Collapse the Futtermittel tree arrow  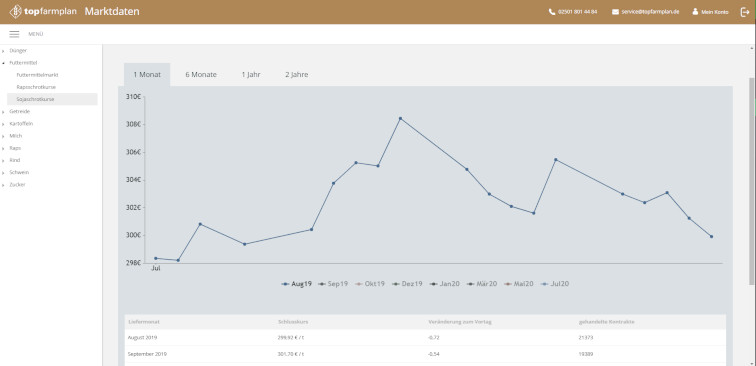[3, 63]
